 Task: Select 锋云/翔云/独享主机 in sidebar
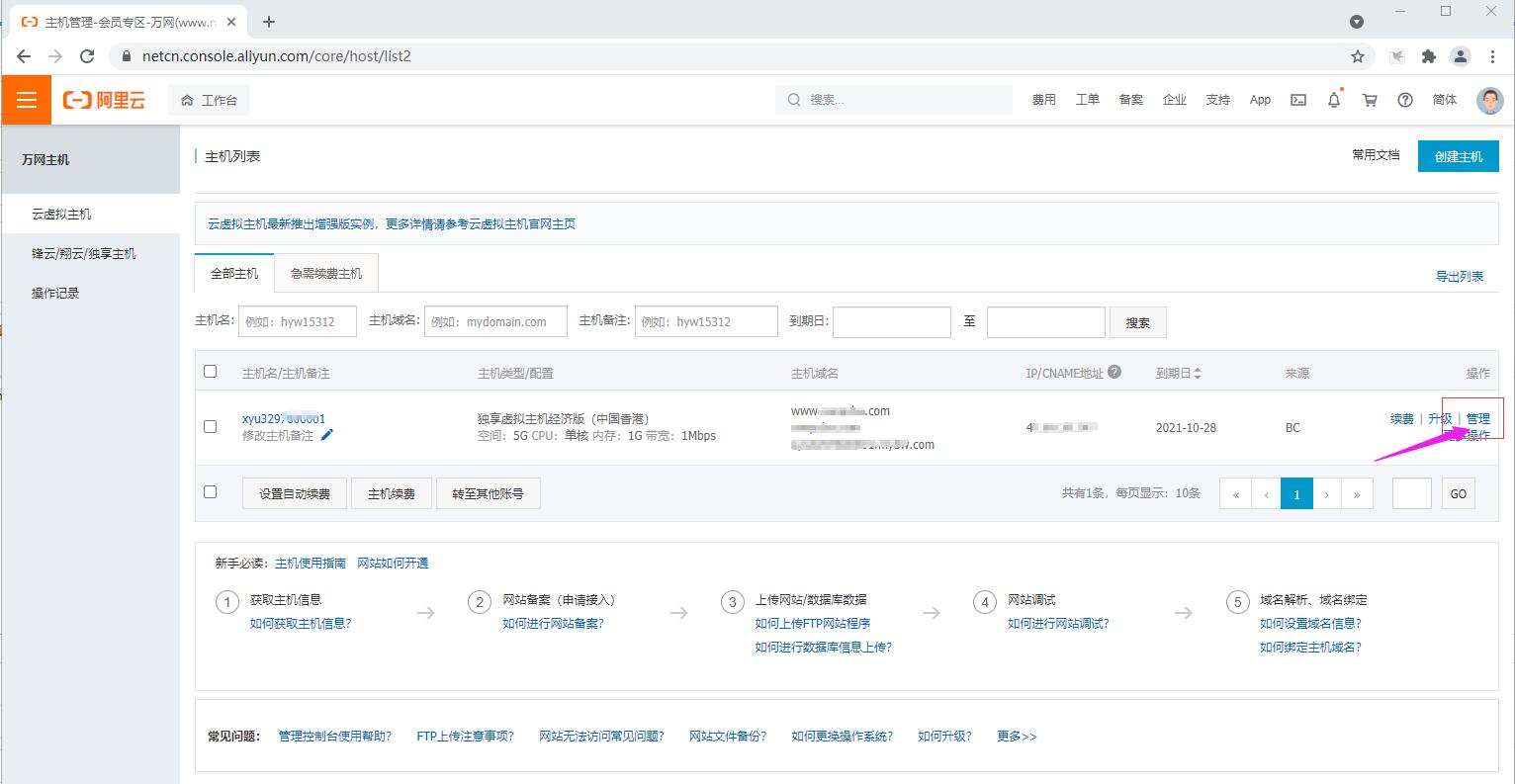[91, 253]
